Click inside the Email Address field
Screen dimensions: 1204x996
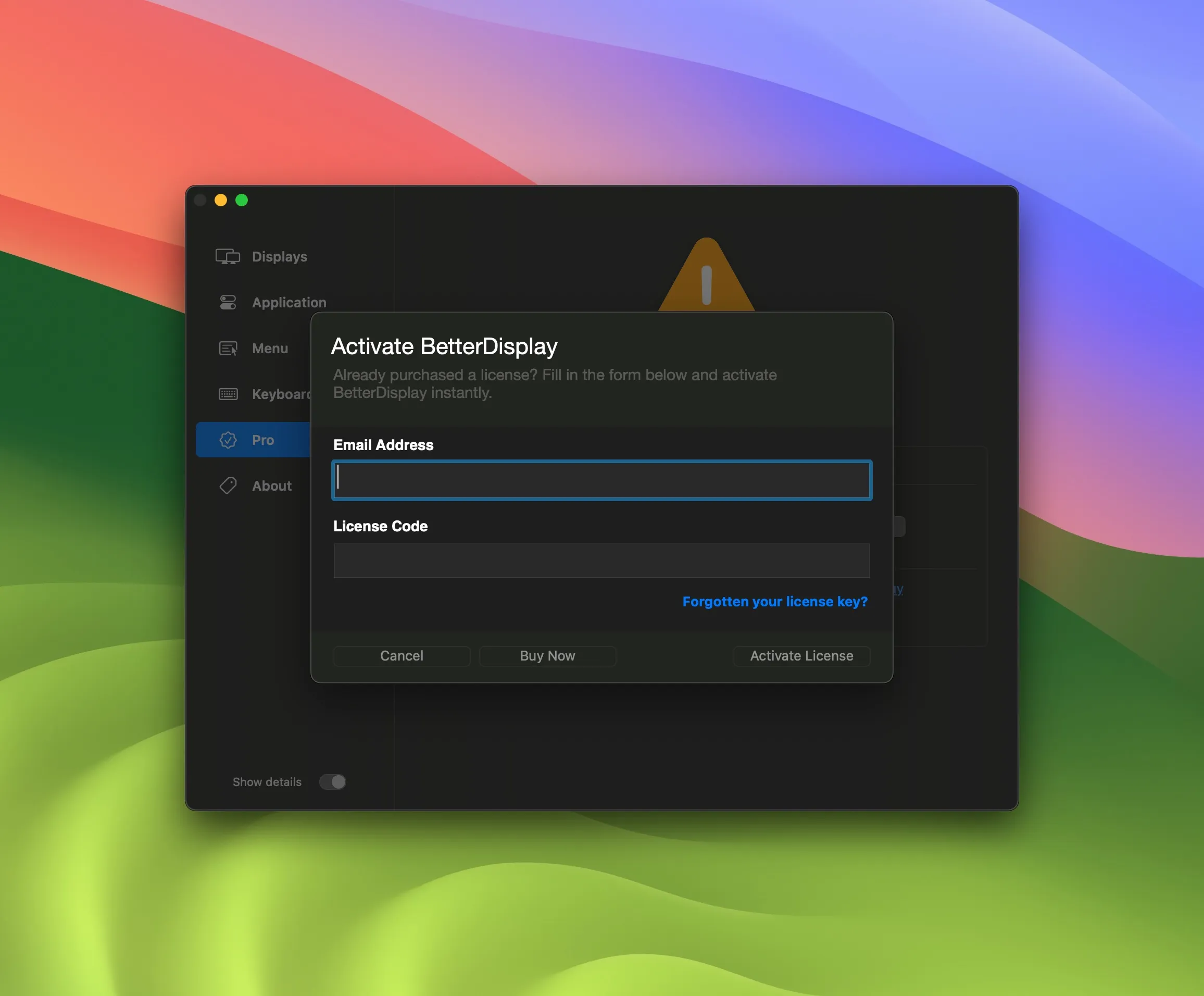(601, 480)
